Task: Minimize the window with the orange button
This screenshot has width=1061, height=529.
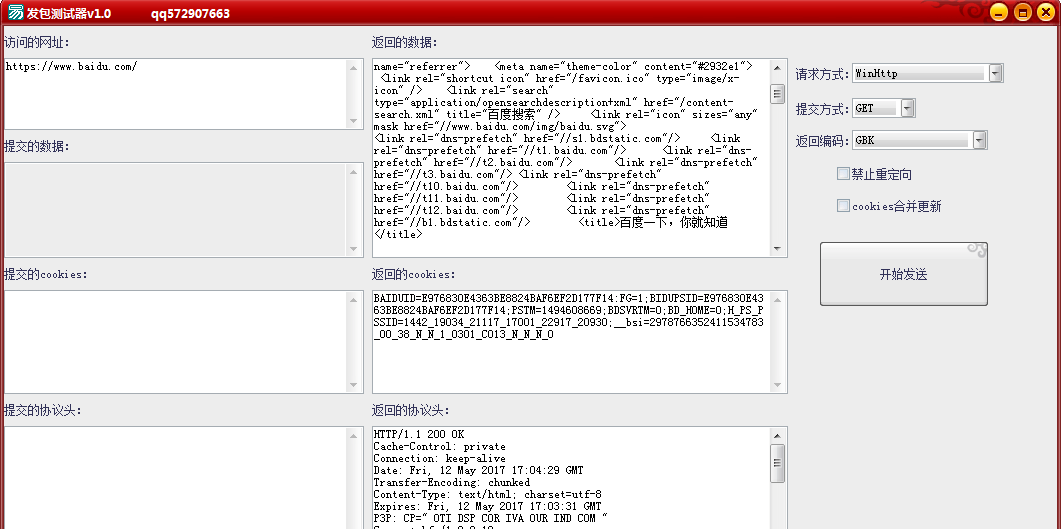Action: click(997, 12)
